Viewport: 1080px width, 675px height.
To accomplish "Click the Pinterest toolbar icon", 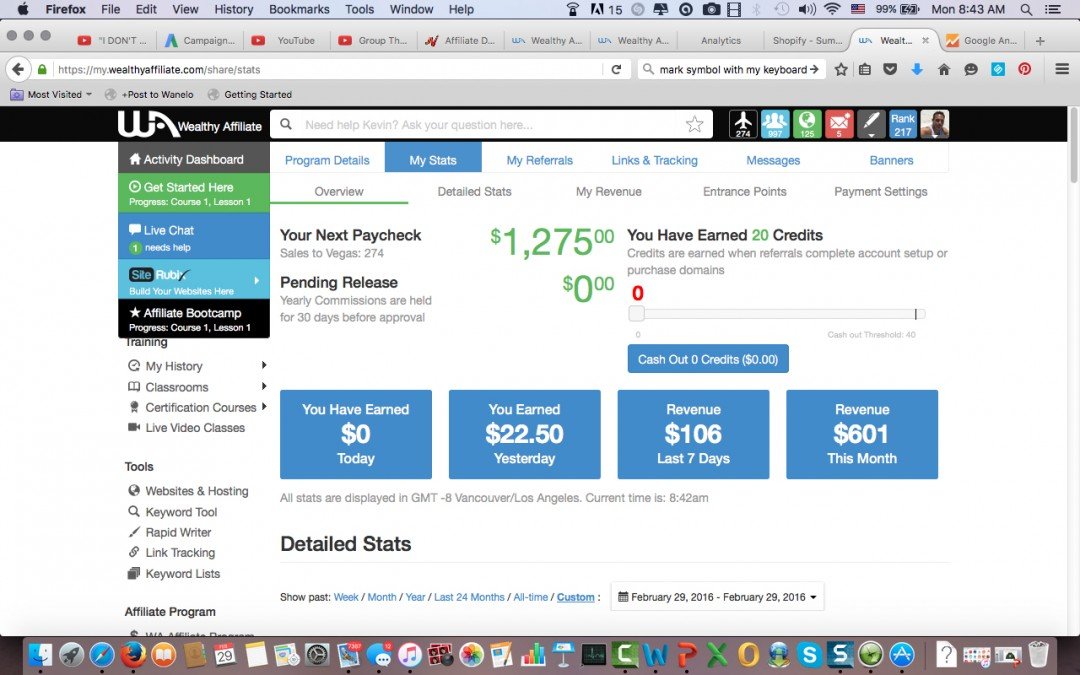I will click(1025, 69).
